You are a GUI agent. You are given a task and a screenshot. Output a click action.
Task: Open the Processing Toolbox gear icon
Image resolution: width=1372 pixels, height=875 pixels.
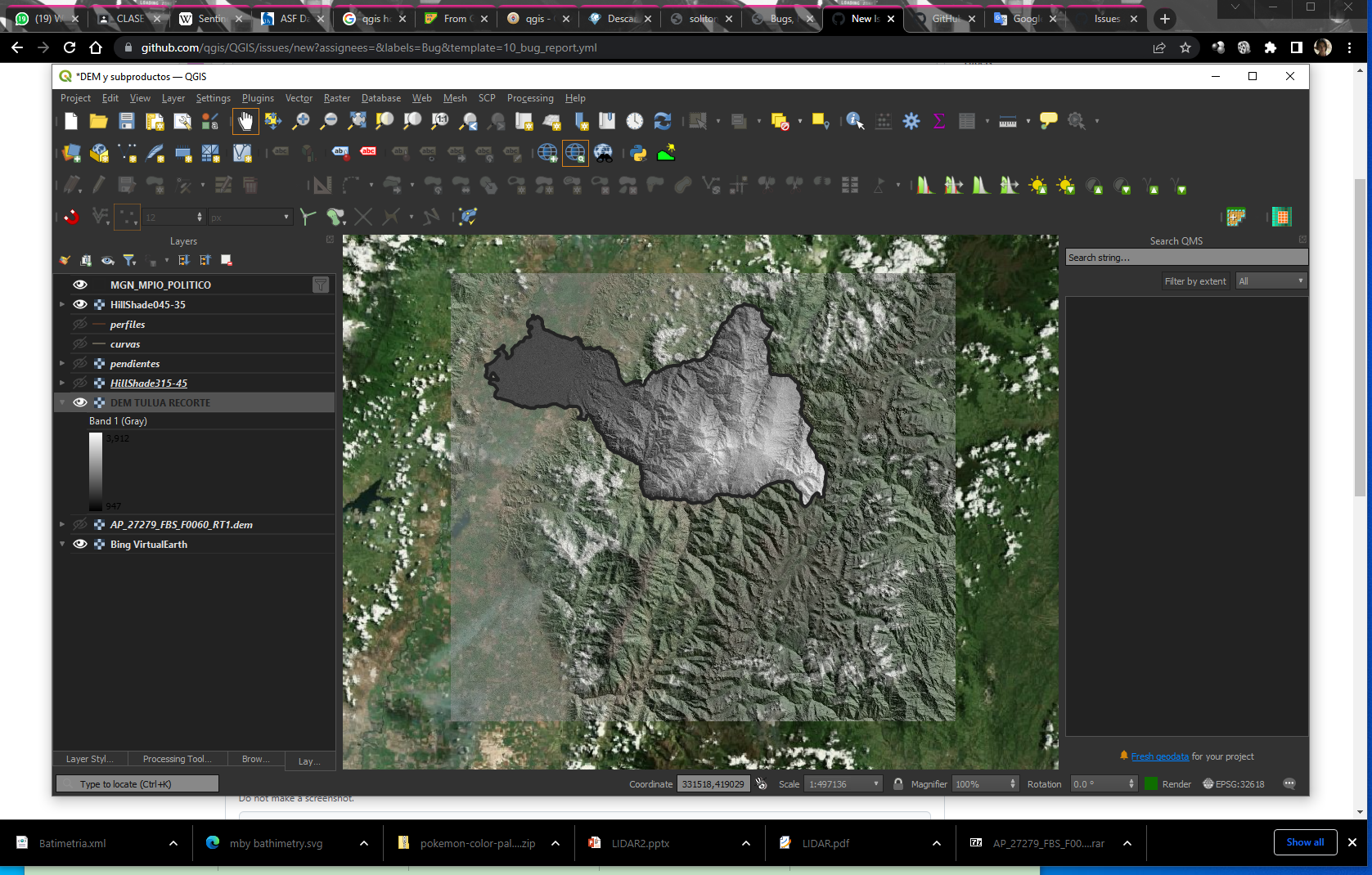click(911, 120)
